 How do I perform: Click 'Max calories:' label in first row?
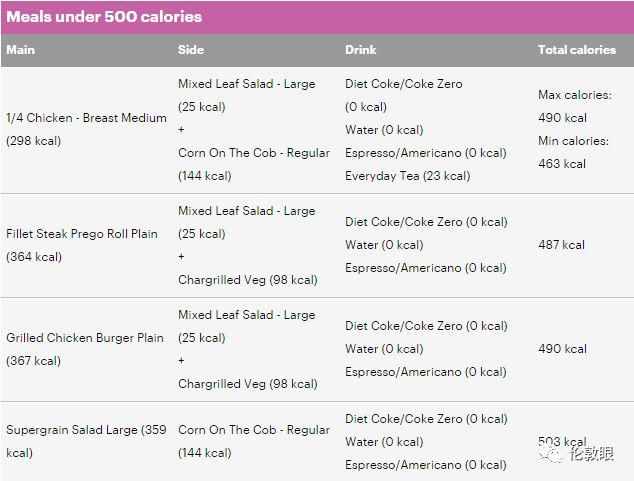(x=573, y=95)
